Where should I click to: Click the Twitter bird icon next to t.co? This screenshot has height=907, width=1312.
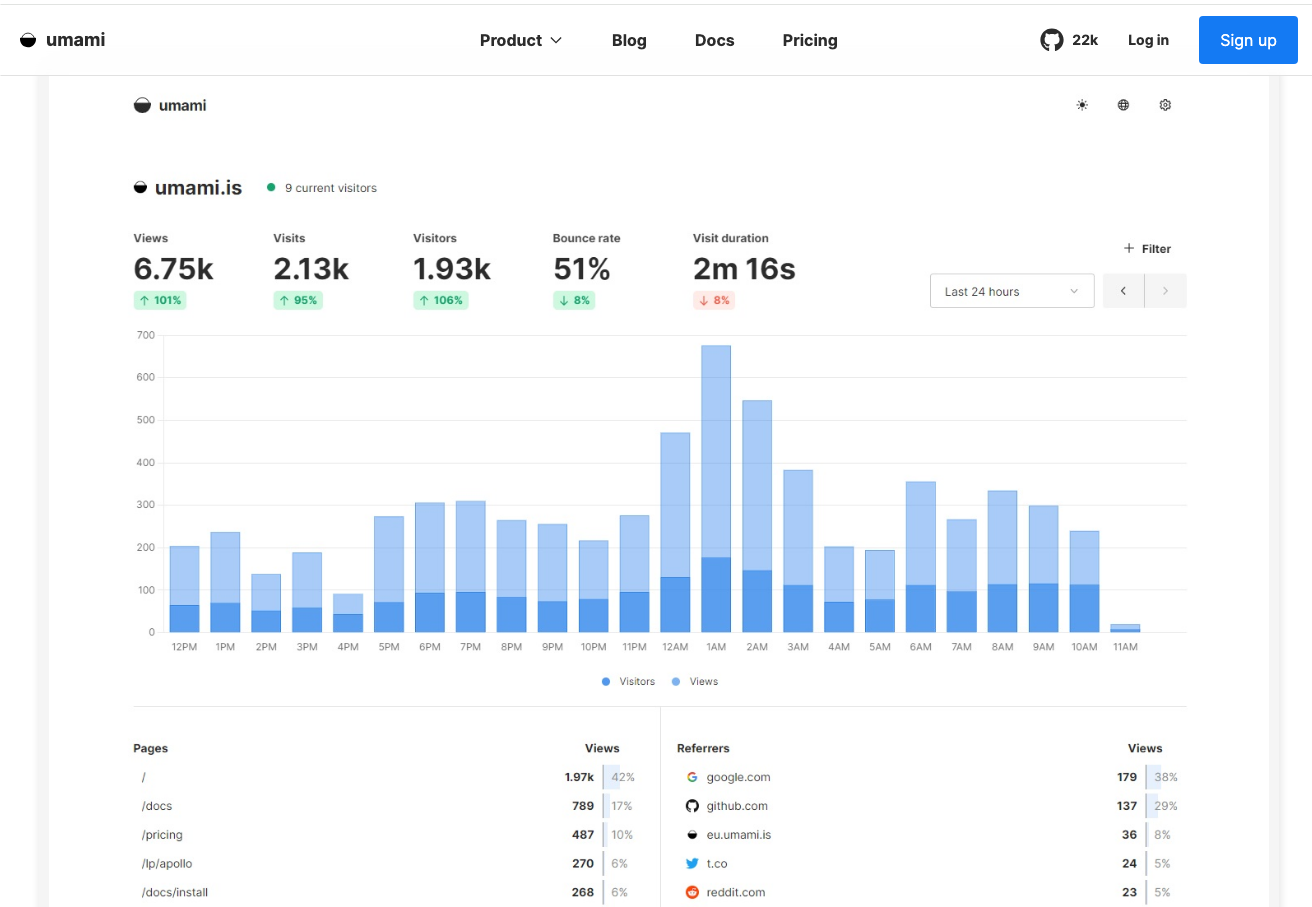click(692, 863)
